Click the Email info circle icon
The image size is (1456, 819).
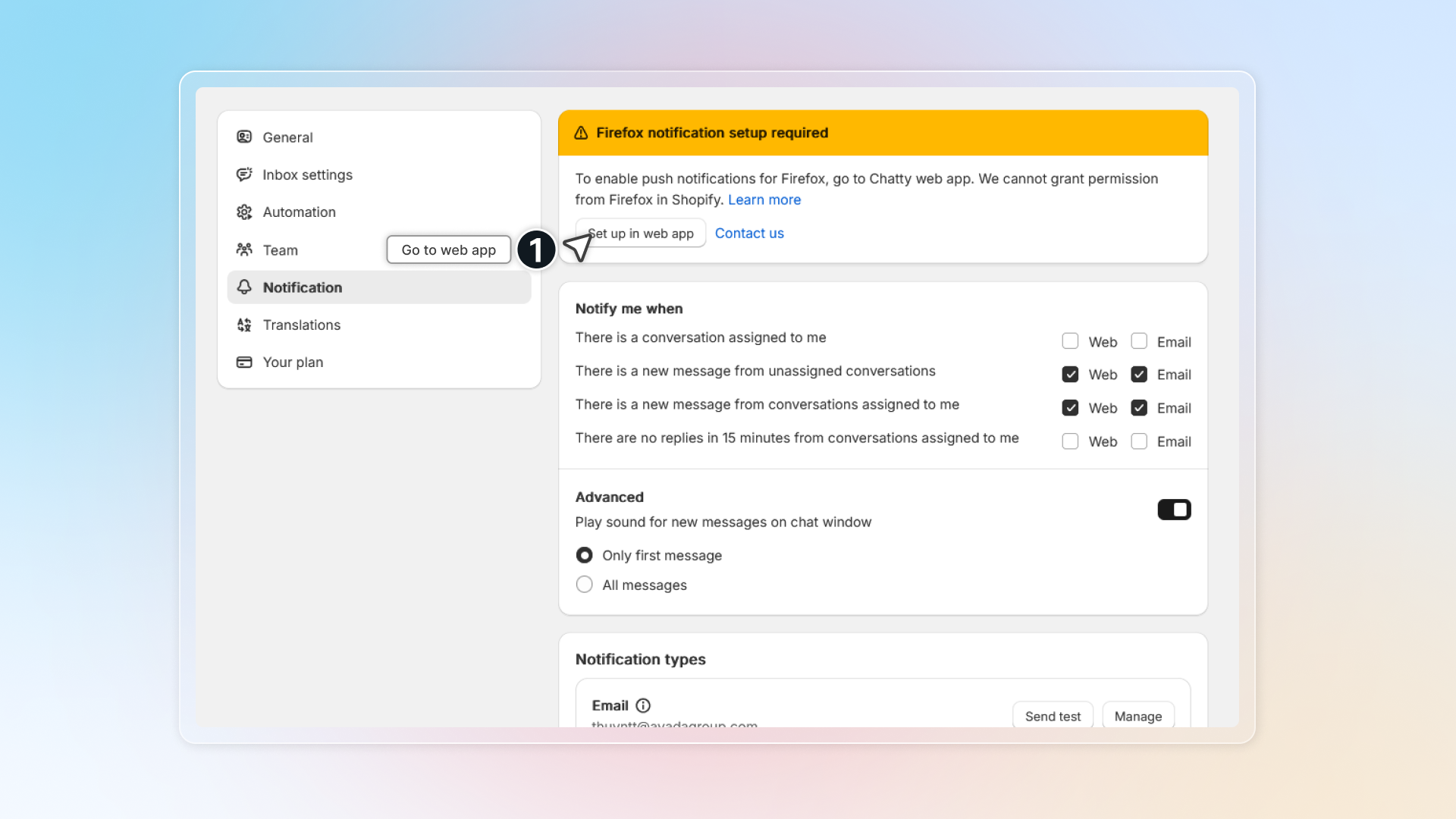643,705
